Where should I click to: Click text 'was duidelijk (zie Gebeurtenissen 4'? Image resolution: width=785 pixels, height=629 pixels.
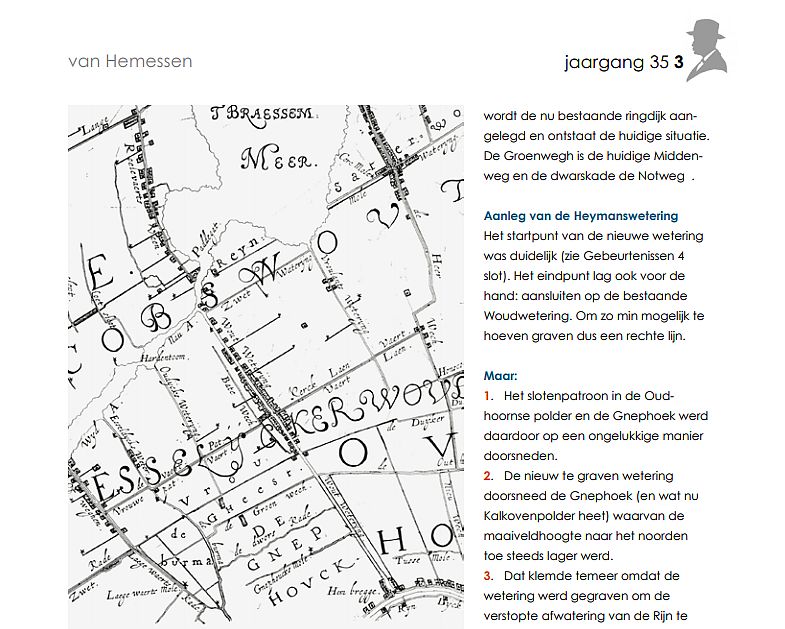coord(584,256)
